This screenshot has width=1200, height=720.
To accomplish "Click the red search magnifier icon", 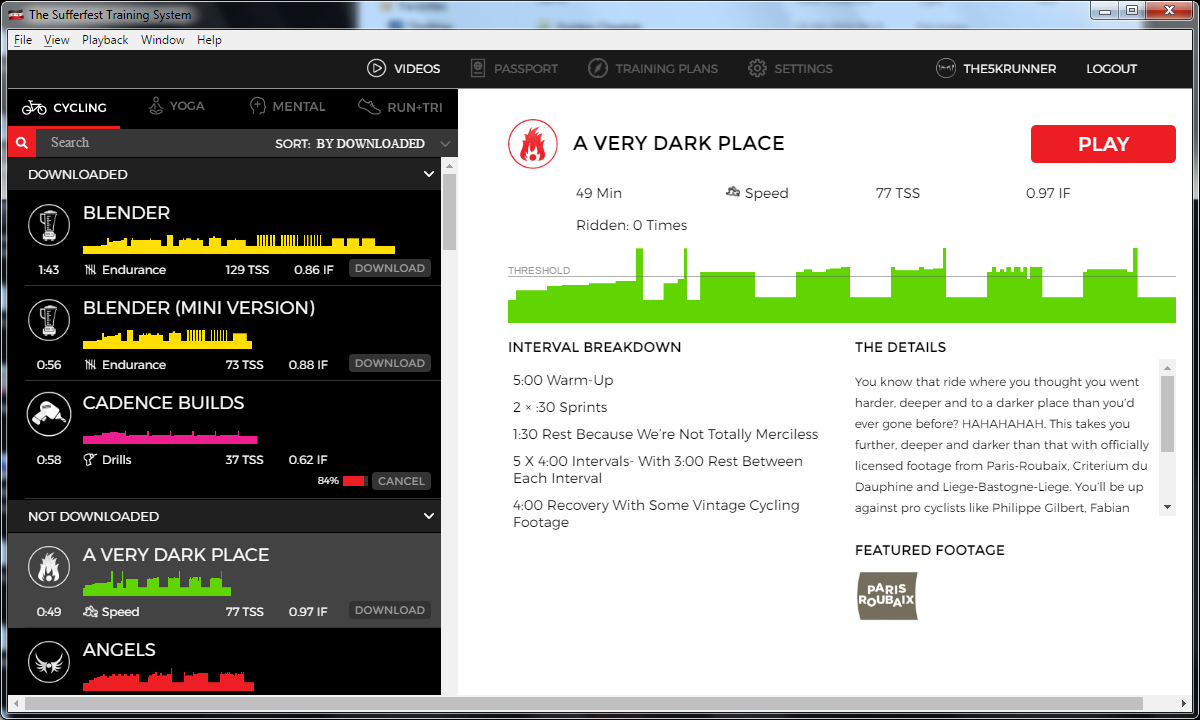I will point(22,143).
